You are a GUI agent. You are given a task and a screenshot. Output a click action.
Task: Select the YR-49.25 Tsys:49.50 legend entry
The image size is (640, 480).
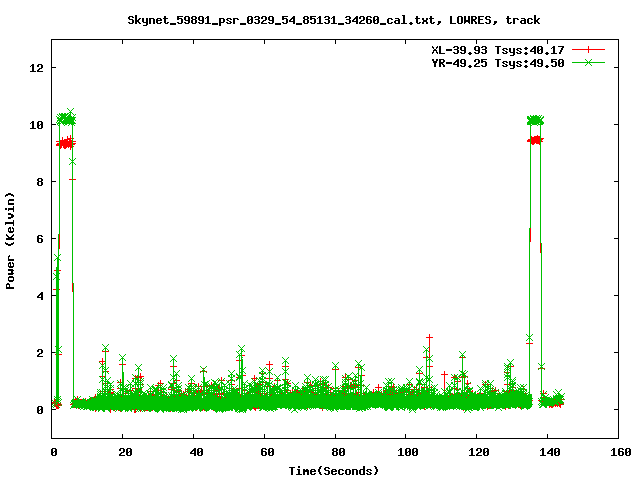coord(498,63)
